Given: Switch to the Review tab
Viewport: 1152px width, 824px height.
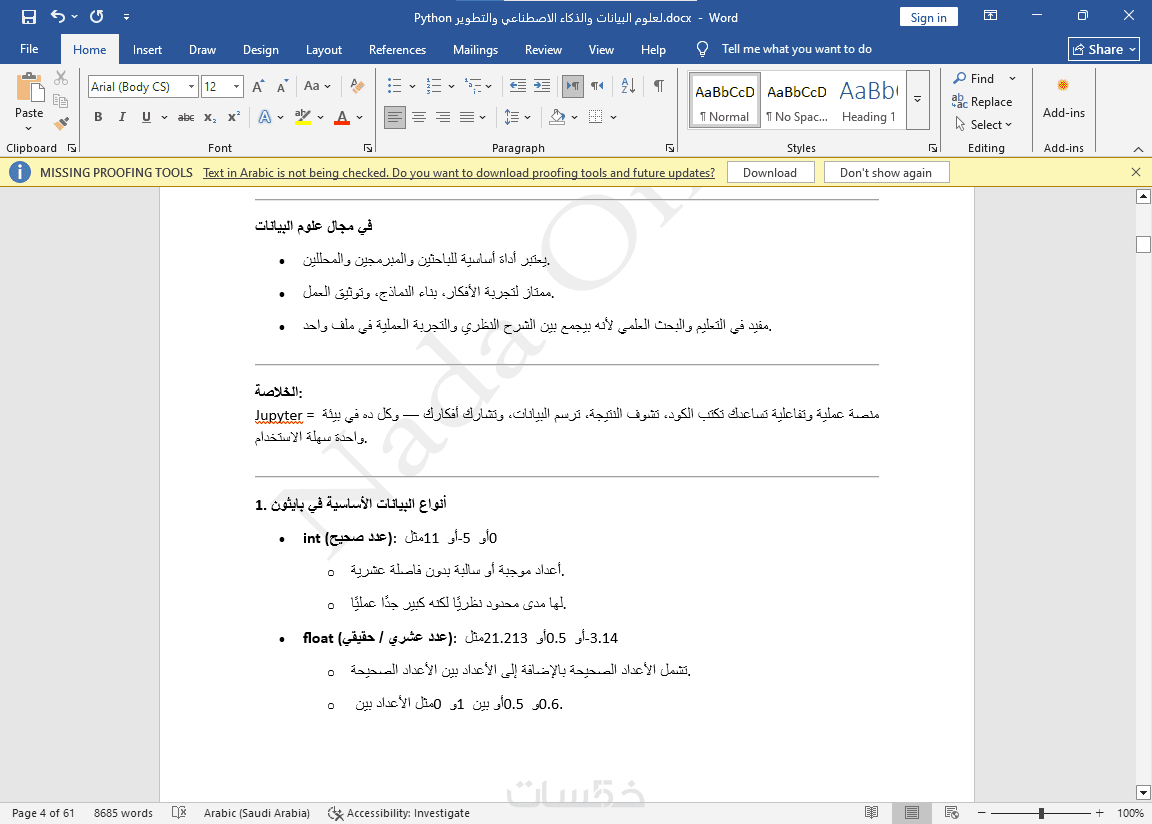Looking at the screenshot, I should pos(543,49).
